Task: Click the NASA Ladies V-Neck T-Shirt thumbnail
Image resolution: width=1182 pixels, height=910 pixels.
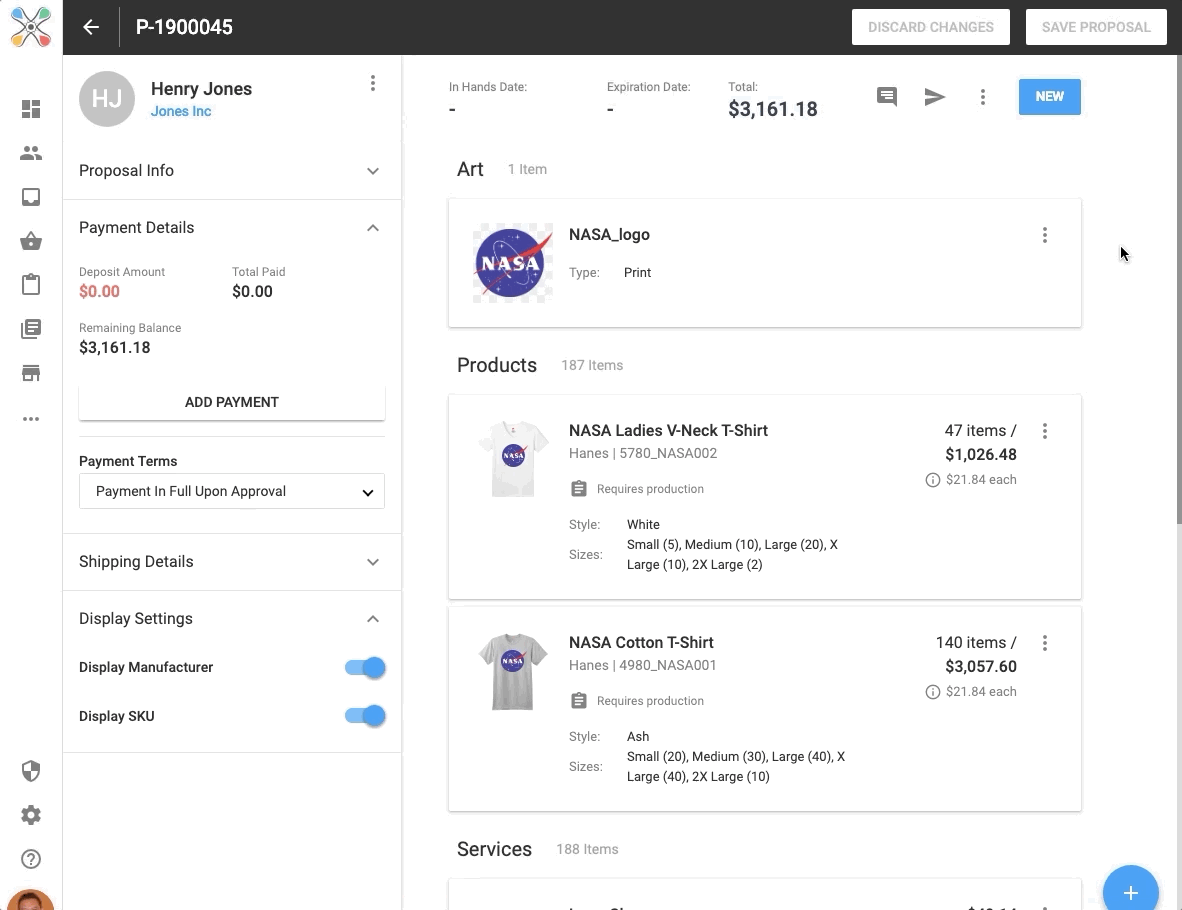Action: pyautogui.click(x=513, y=459)
